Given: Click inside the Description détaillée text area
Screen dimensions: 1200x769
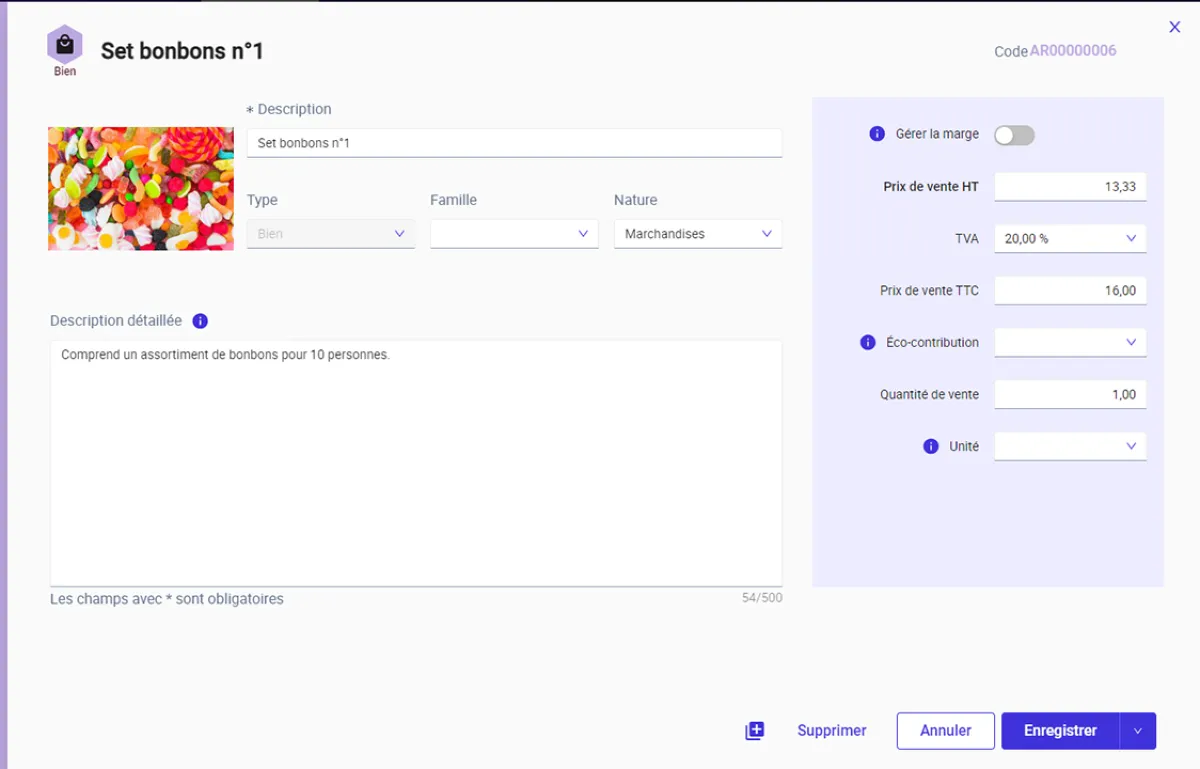Looking at the screenshot, I should tap(416, 463).
